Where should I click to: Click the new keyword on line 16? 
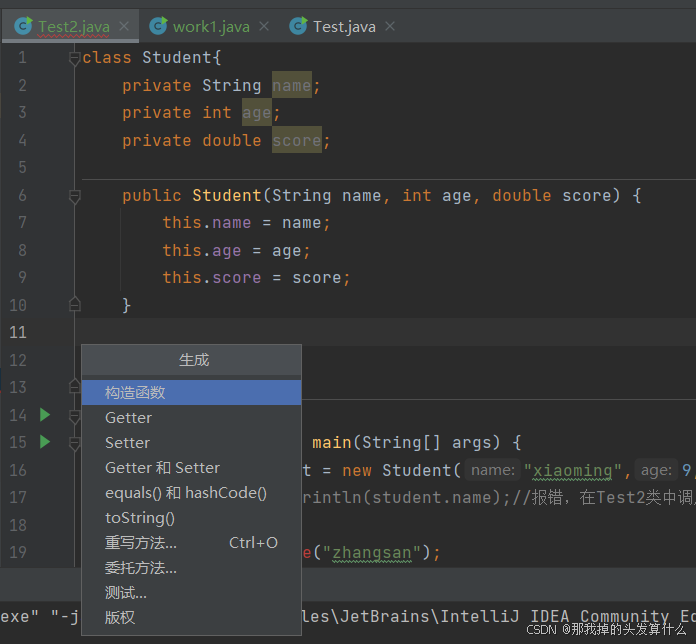coord(356,470)
